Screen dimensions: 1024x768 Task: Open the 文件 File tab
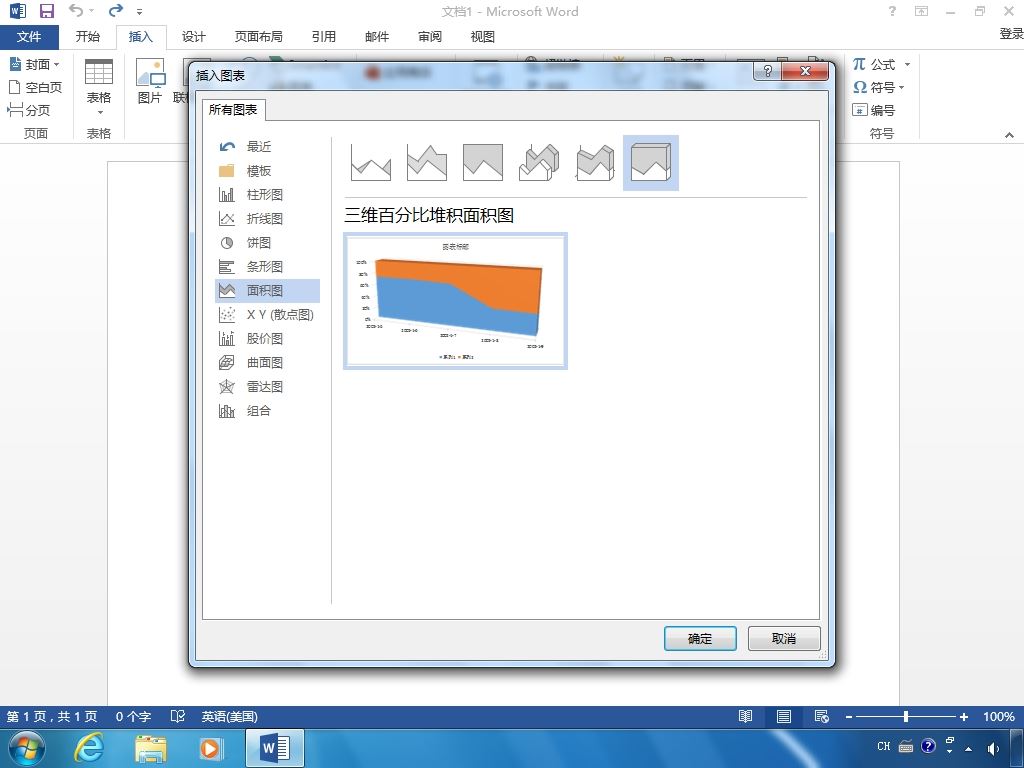coord(29,37)
